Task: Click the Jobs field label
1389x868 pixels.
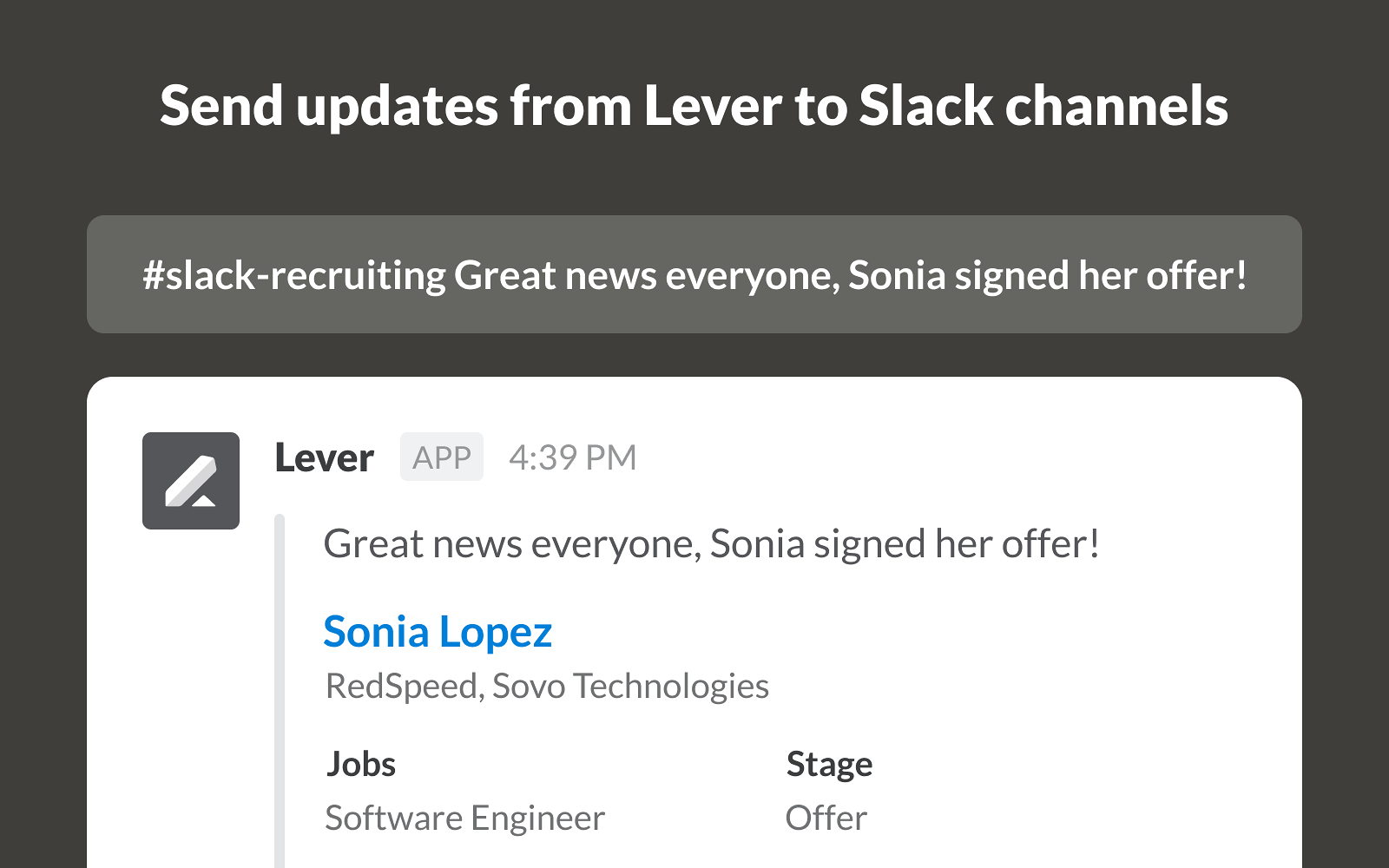Action: click(361, 764)
